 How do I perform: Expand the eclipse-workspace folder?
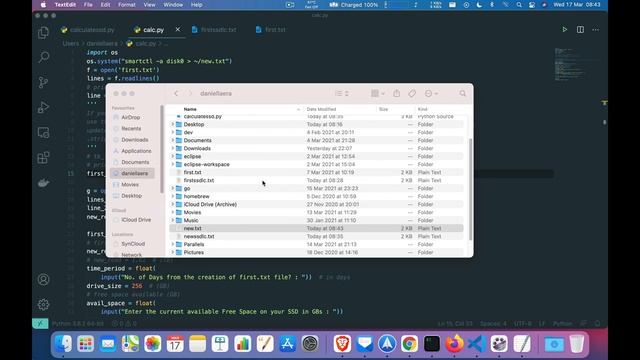click(x=173, y=164)
